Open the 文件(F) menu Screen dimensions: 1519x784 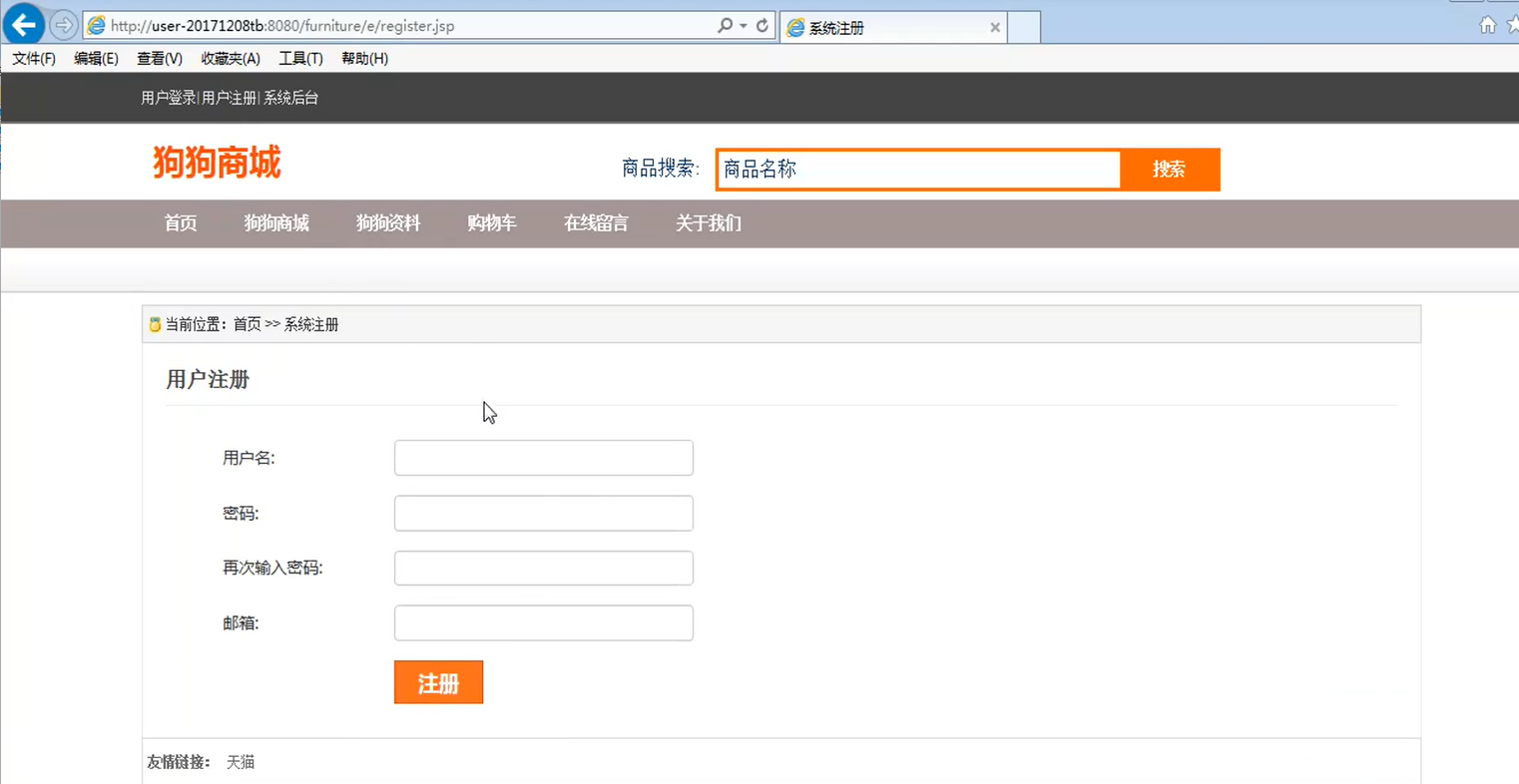[34, 59]
